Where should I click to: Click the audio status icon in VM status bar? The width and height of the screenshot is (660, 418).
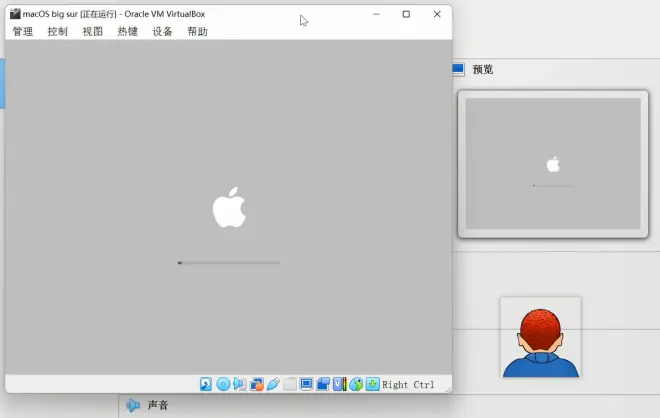[240, 384]
